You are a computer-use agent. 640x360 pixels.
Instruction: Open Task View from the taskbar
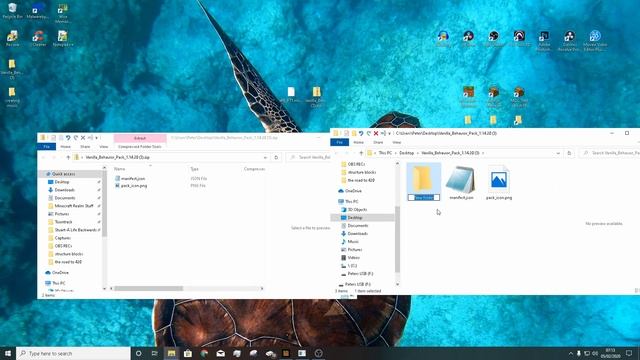point(155,353)
